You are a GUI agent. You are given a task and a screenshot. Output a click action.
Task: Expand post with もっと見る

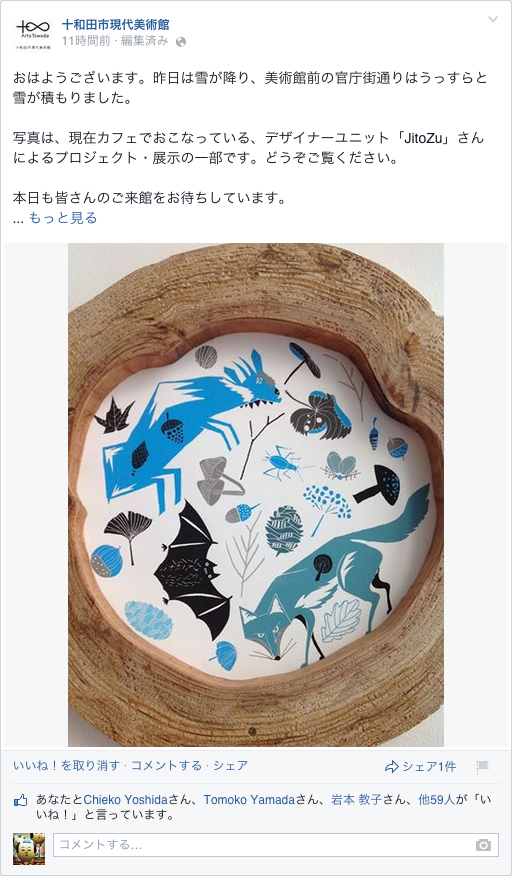coord(63,218)
